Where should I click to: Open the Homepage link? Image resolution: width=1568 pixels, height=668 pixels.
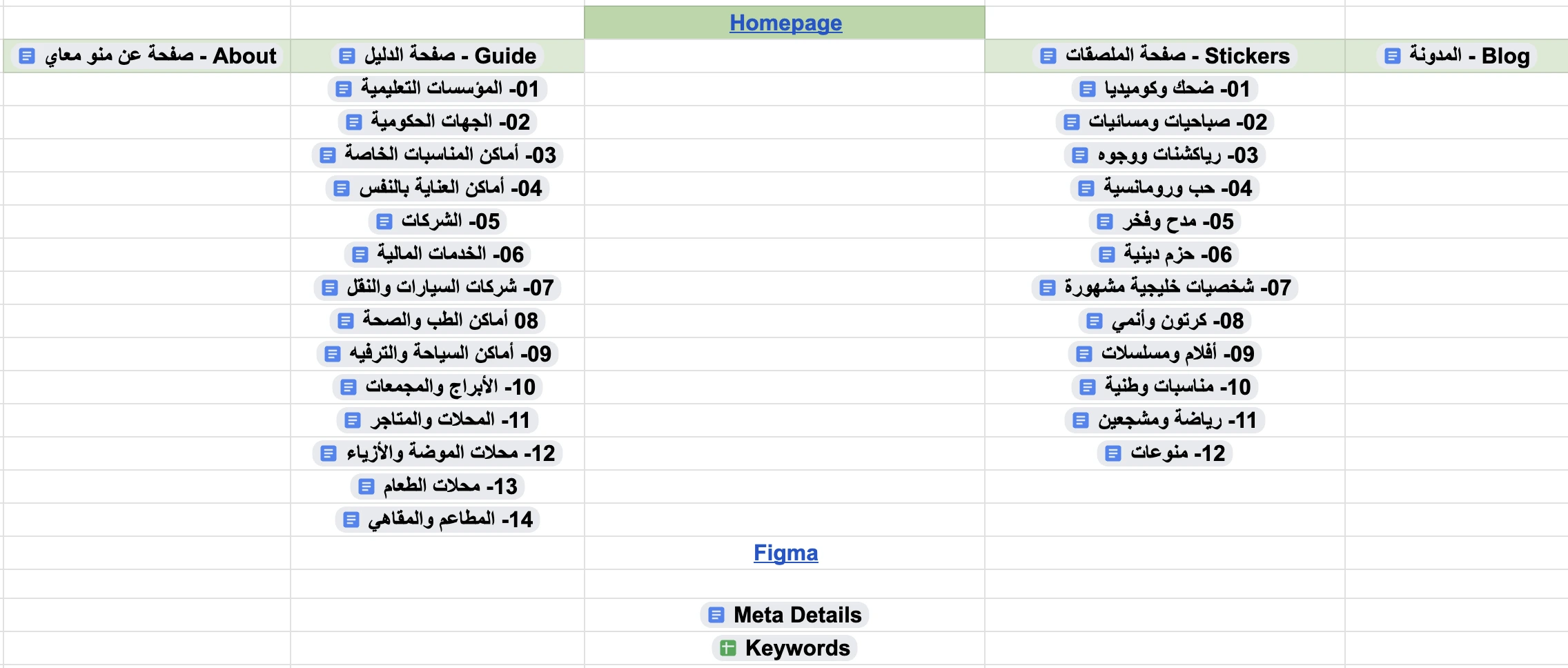[x=785, y=23]
